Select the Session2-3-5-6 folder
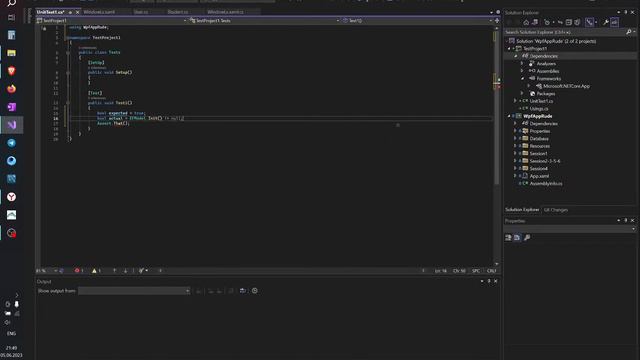Image resolution: width=640 pixels, height=360 pixels. (x=544, y=161)
